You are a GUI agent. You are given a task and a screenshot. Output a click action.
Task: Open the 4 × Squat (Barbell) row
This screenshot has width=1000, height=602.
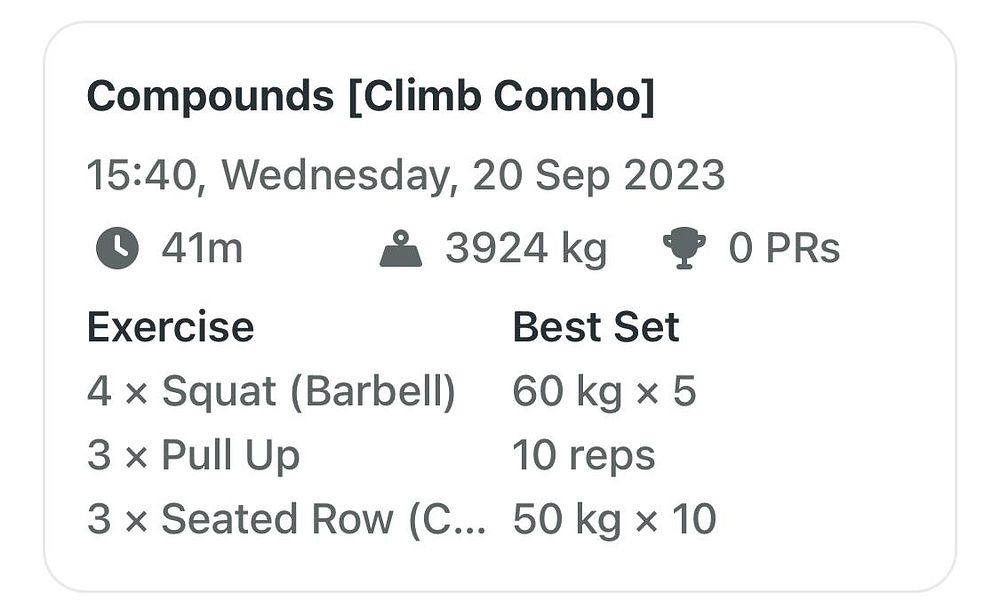[271, 391]
